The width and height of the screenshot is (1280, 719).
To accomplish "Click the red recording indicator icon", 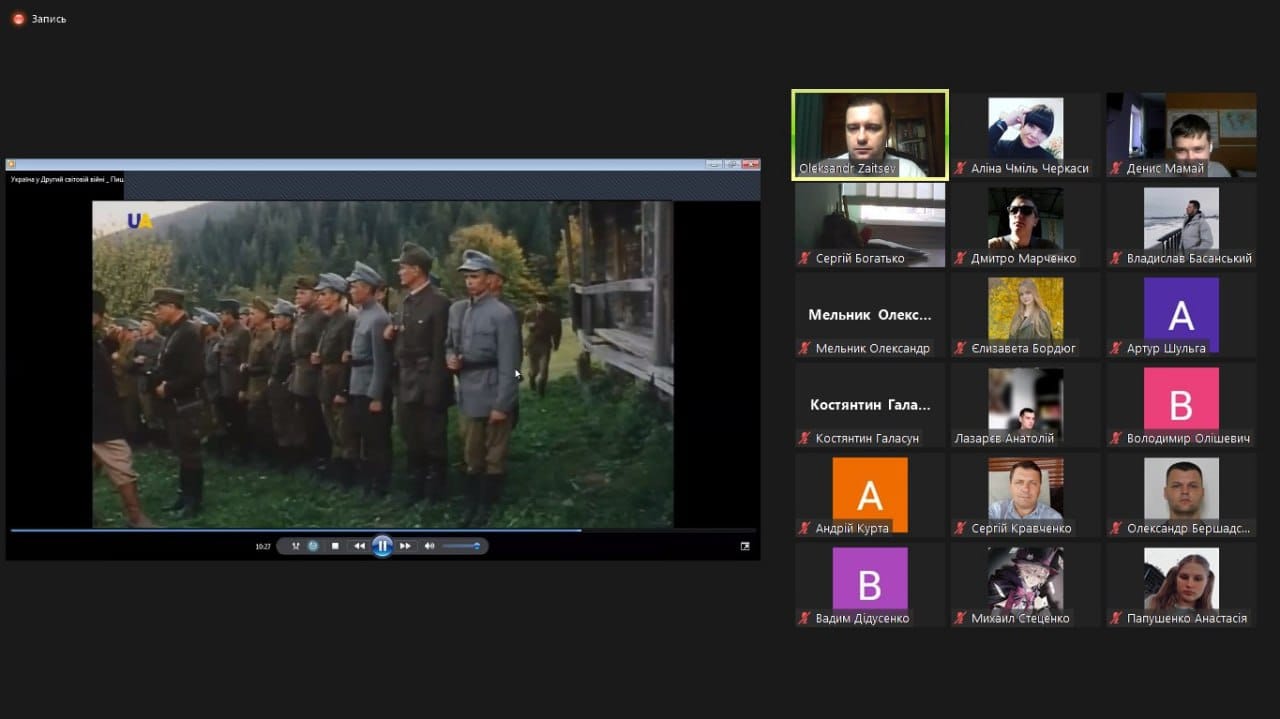I will [x=18, y=19].
